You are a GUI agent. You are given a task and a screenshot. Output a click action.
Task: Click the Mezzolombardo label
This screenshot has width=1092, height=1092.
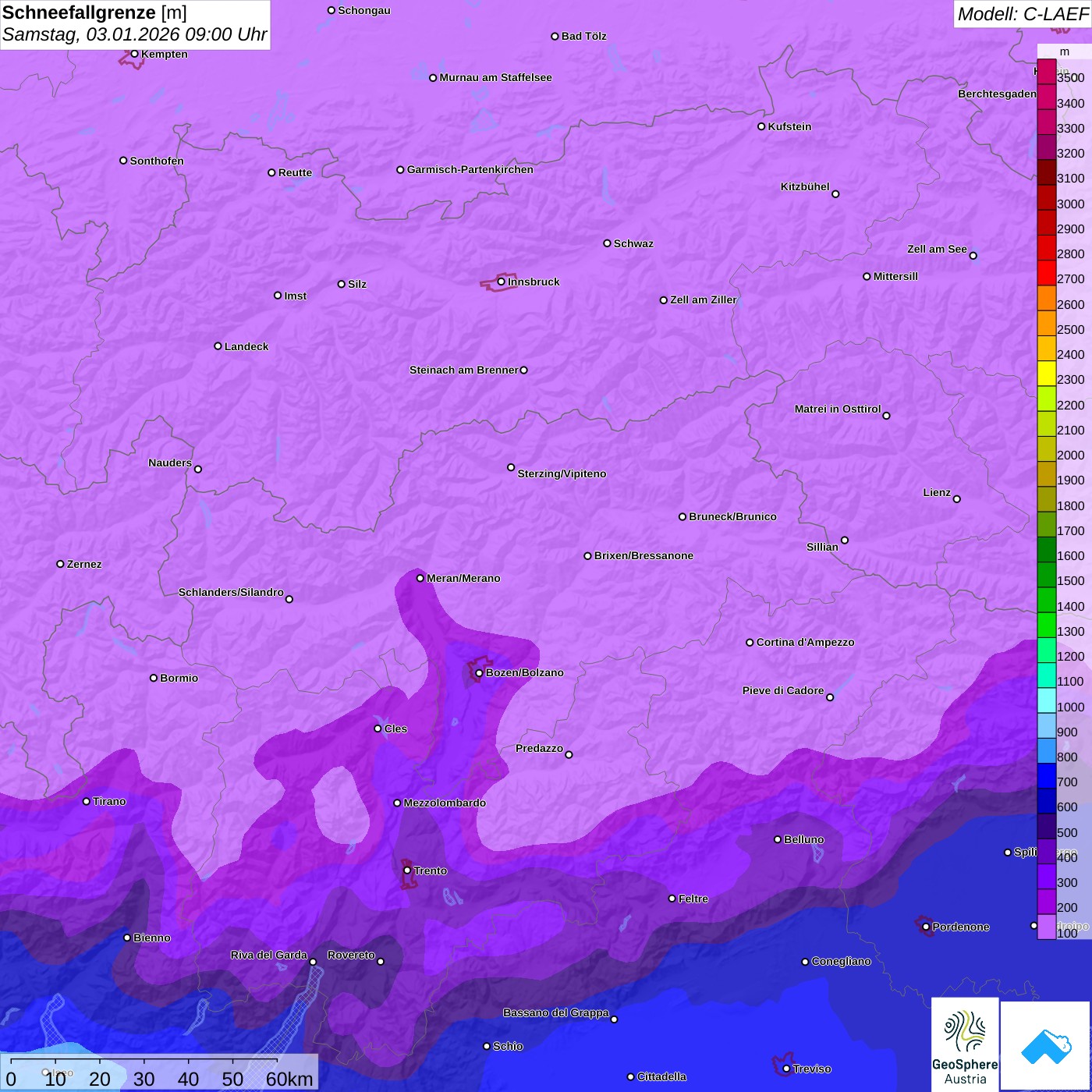pos(445,803)
